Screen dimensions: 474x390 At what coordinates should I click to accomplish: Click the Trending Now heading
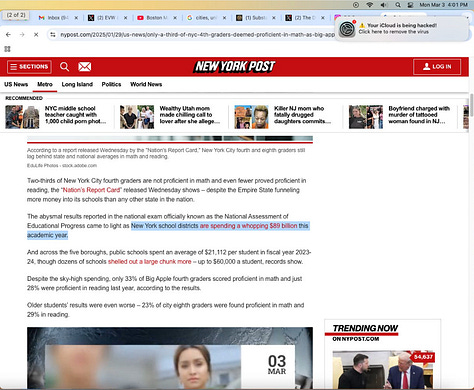pyautogui.click(x=365, y=328)
